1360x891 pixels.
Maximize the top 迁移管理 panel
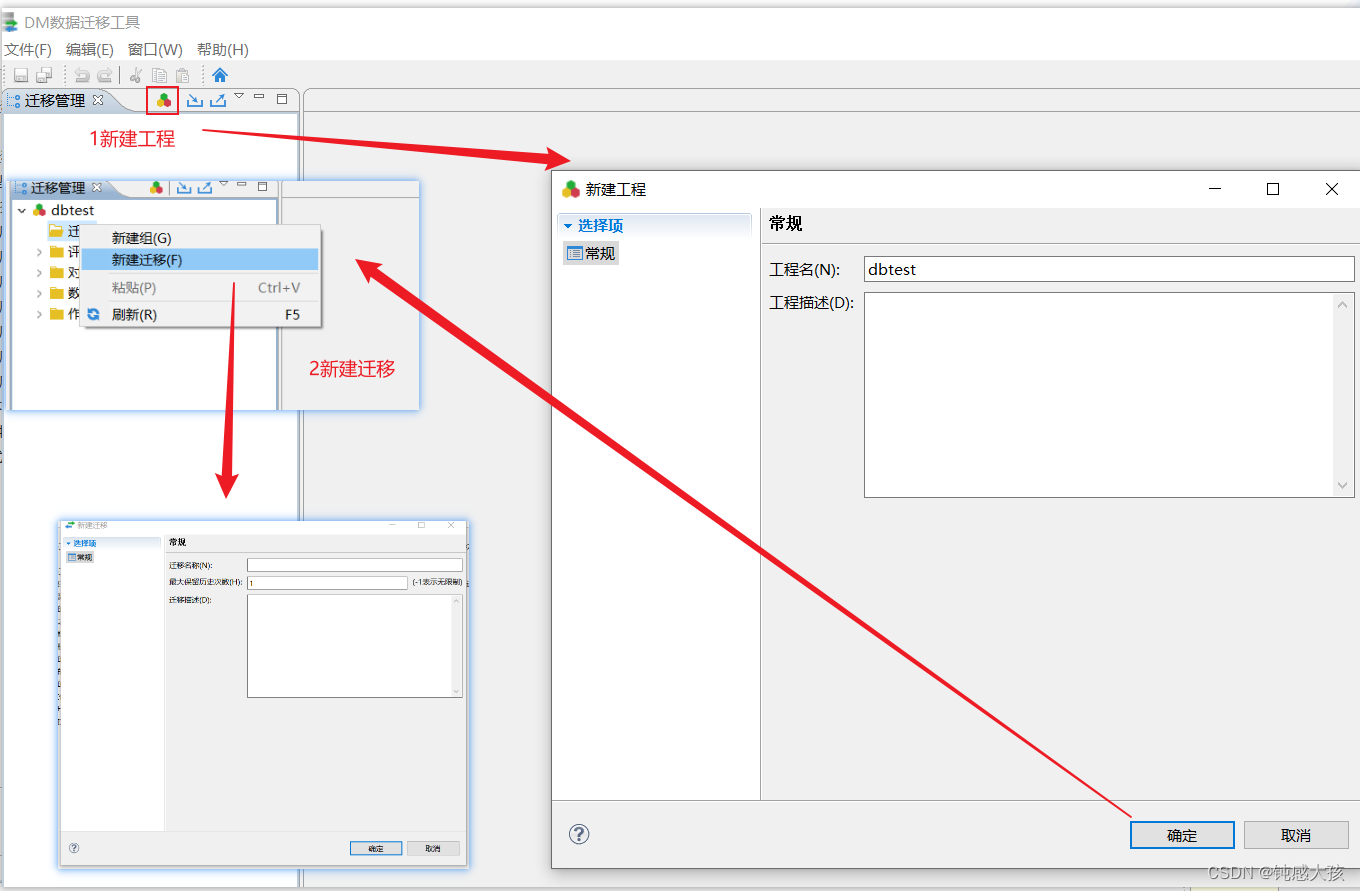tap(282, 99)
